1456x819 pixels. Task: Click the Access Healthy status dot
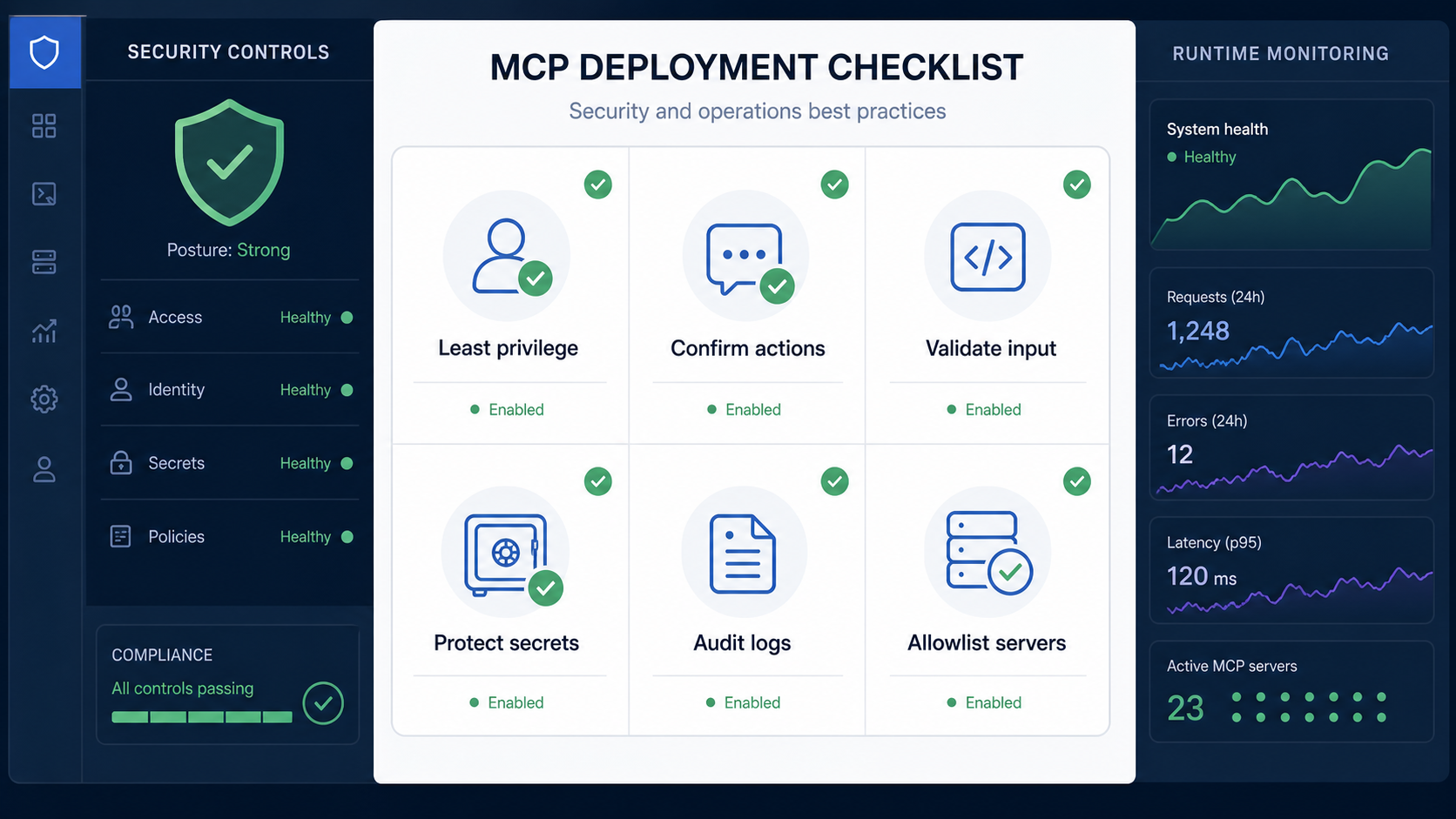click(x=347, y=318)
